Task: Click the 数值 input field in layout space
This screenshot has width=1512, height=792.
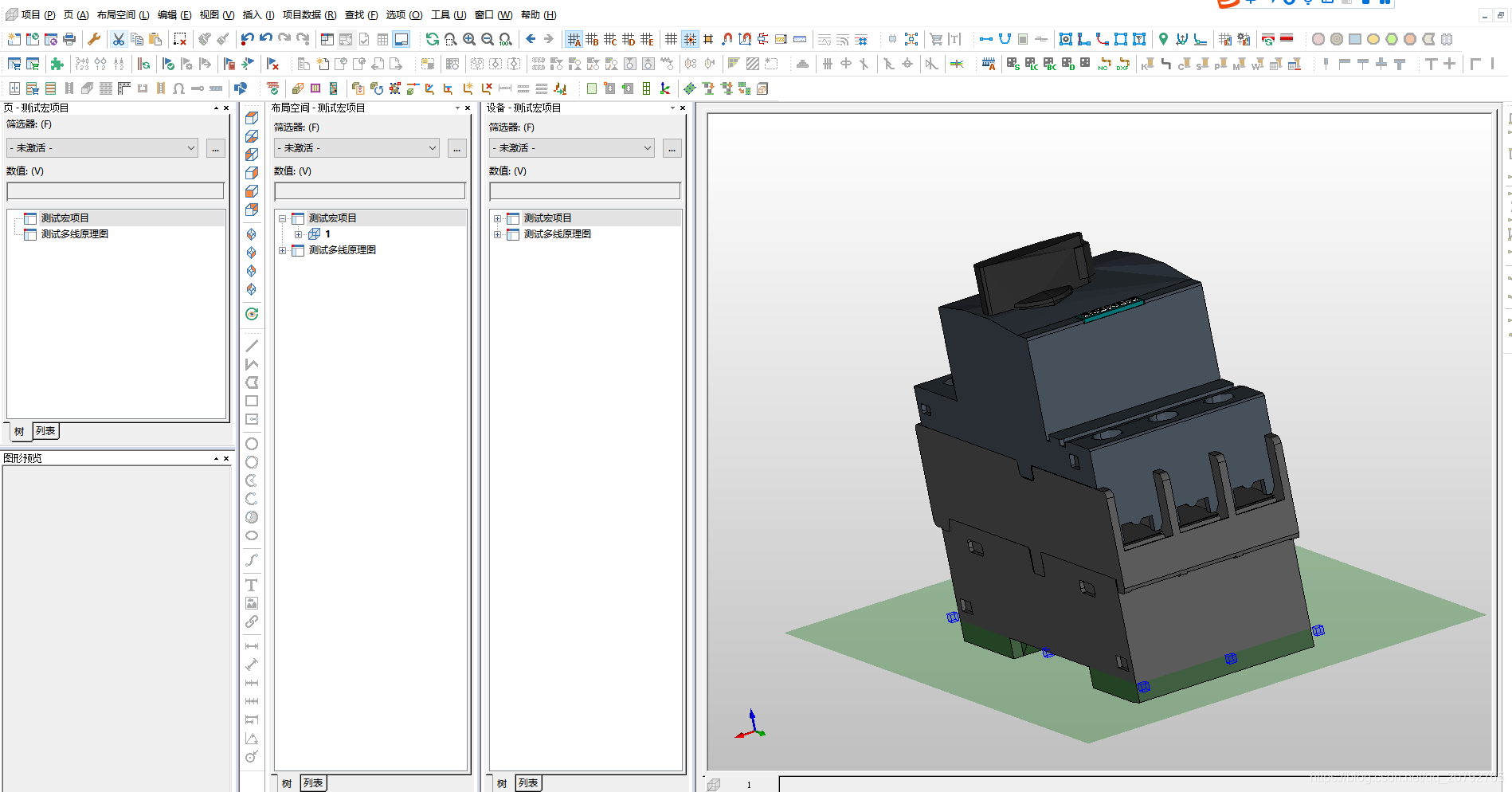Action: pos(370,191)
